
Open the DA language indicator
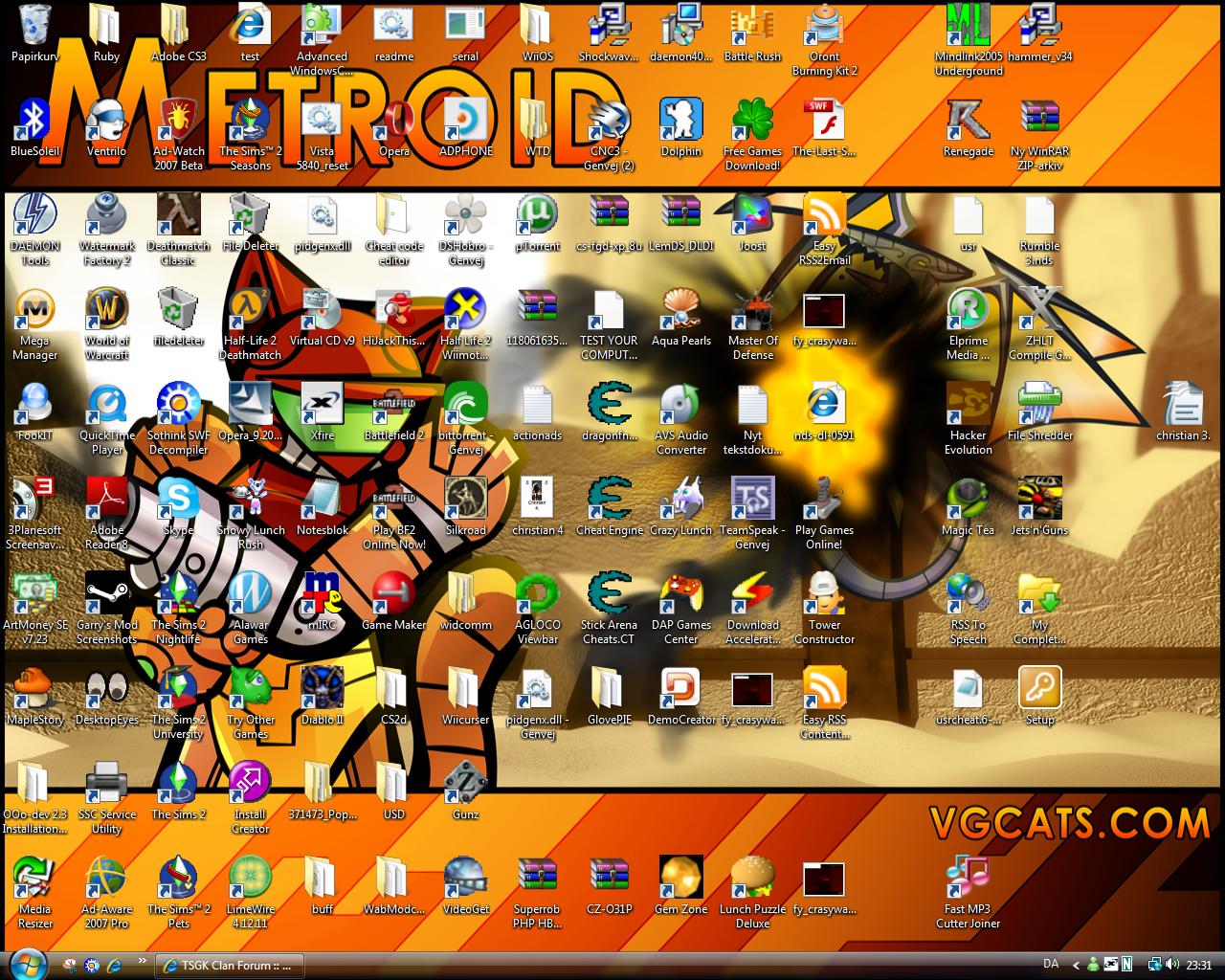[x=1051, y=964]
